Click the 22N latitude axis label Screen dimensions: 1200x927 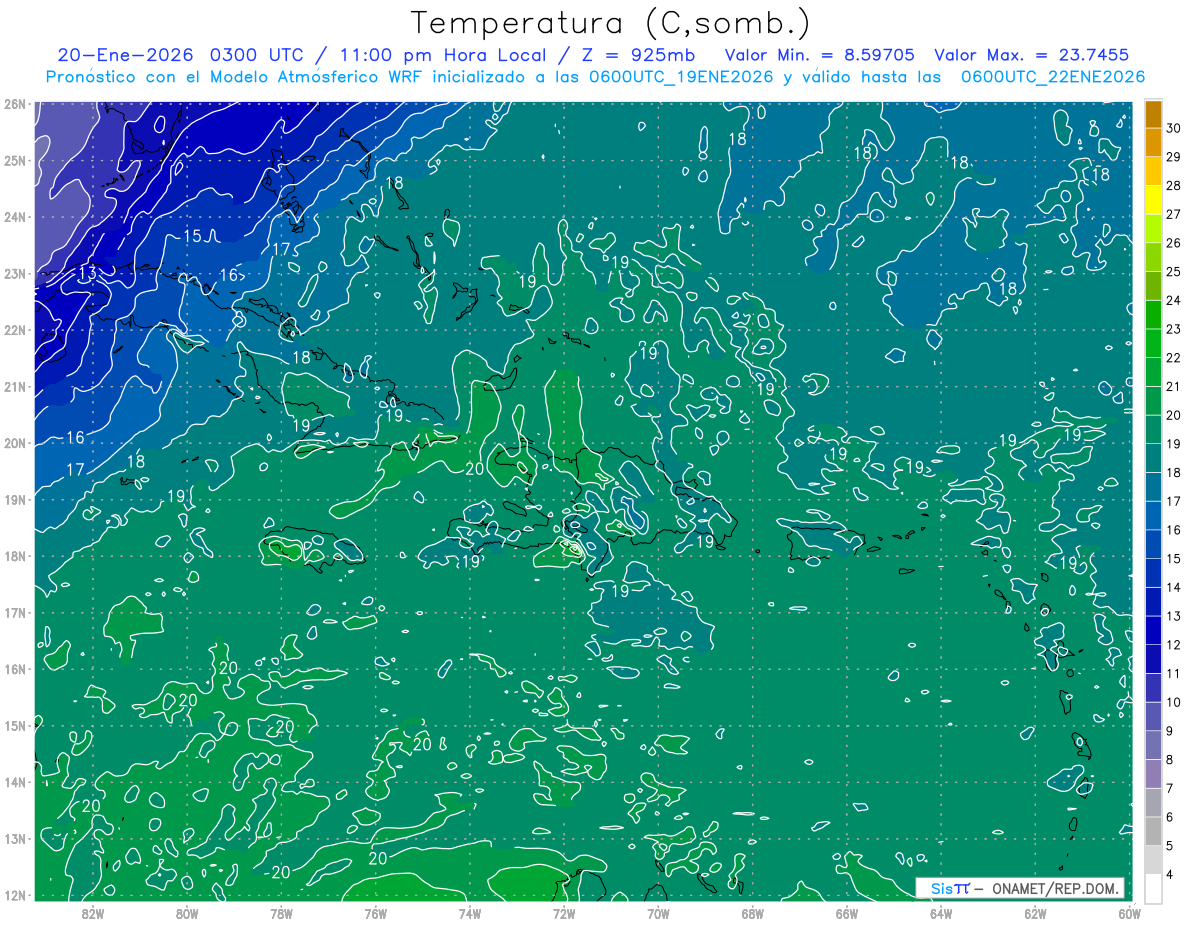click(x=14, y=330)
